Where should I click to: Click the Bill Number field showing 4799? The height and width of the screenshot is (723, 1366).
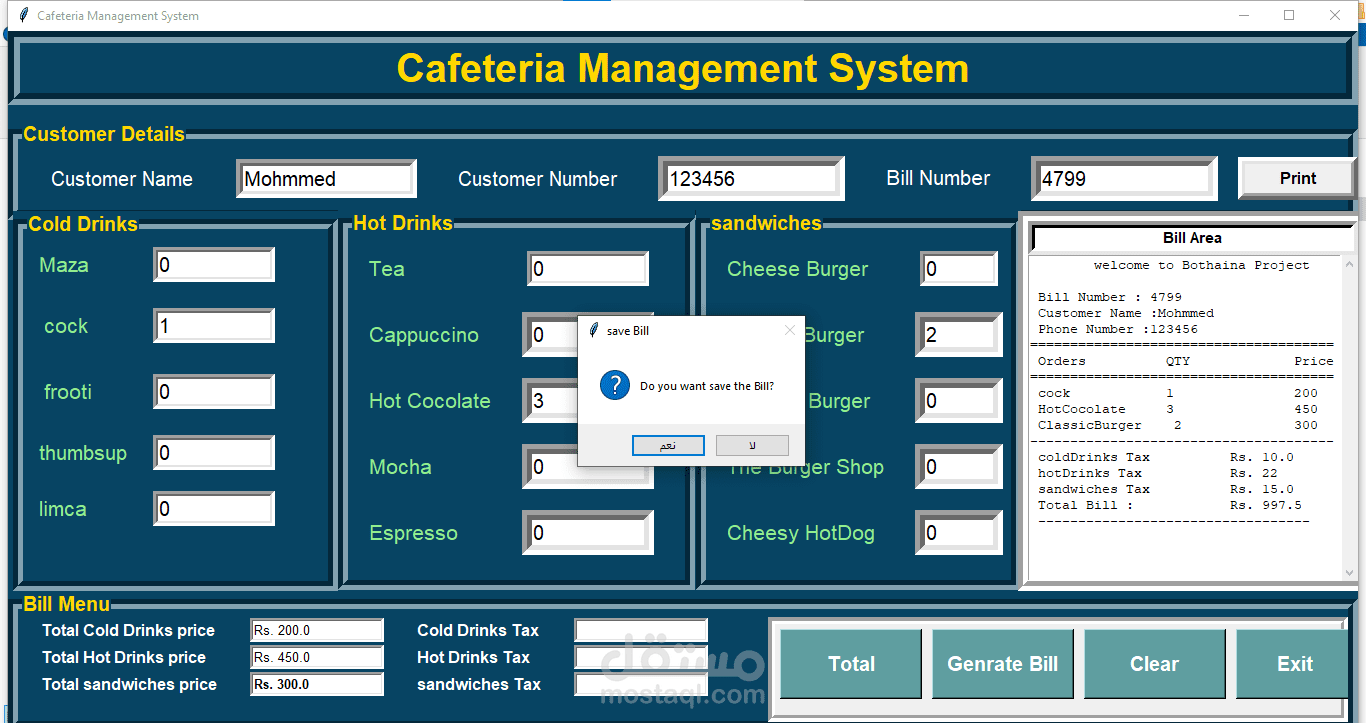(x=1123, y=178)
